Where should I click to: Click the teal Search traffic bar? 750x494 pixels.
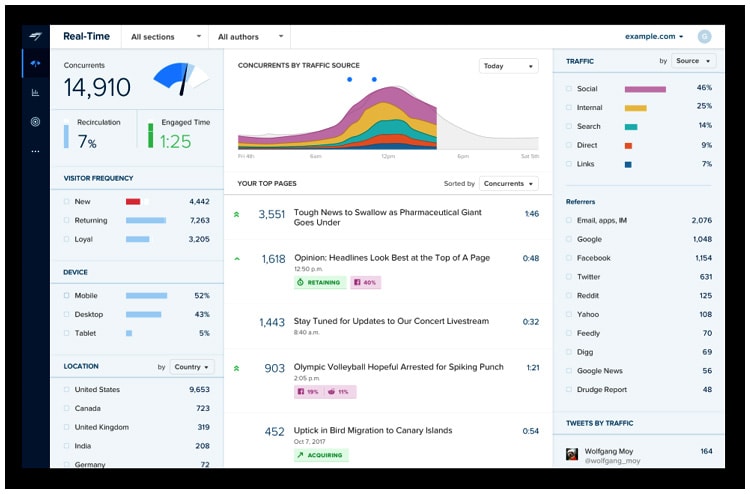pyautogui.click(x=631, y=127)
